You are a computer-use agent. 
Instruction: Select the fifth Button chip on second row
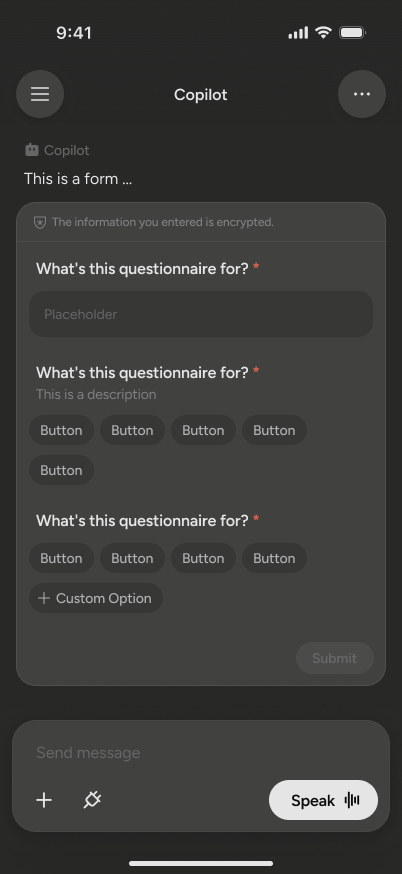[61, 470]
